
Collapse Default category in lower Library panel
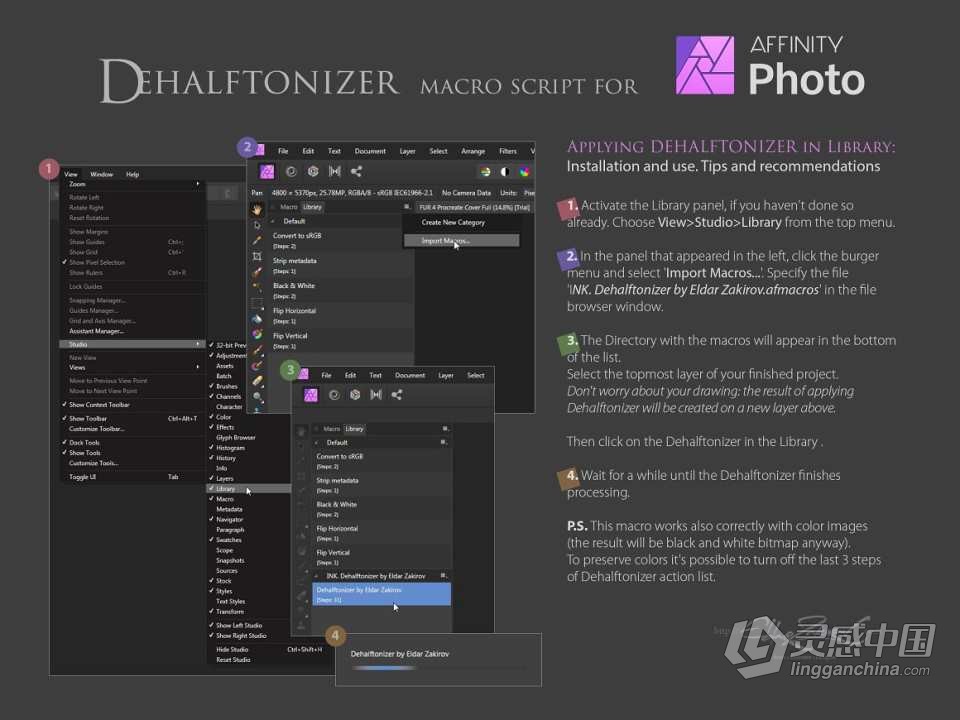click(316, 442)
